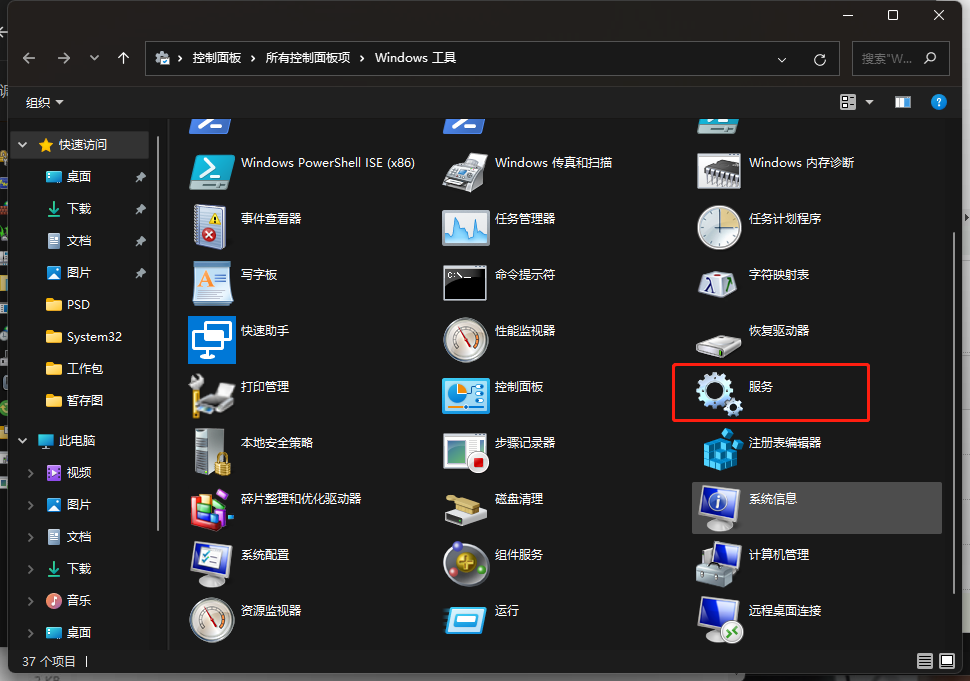This screenshot has height=681, width=970.
Task: Open 远程桌面连接 remote desktop icon
Action: (x=719, y=618)
